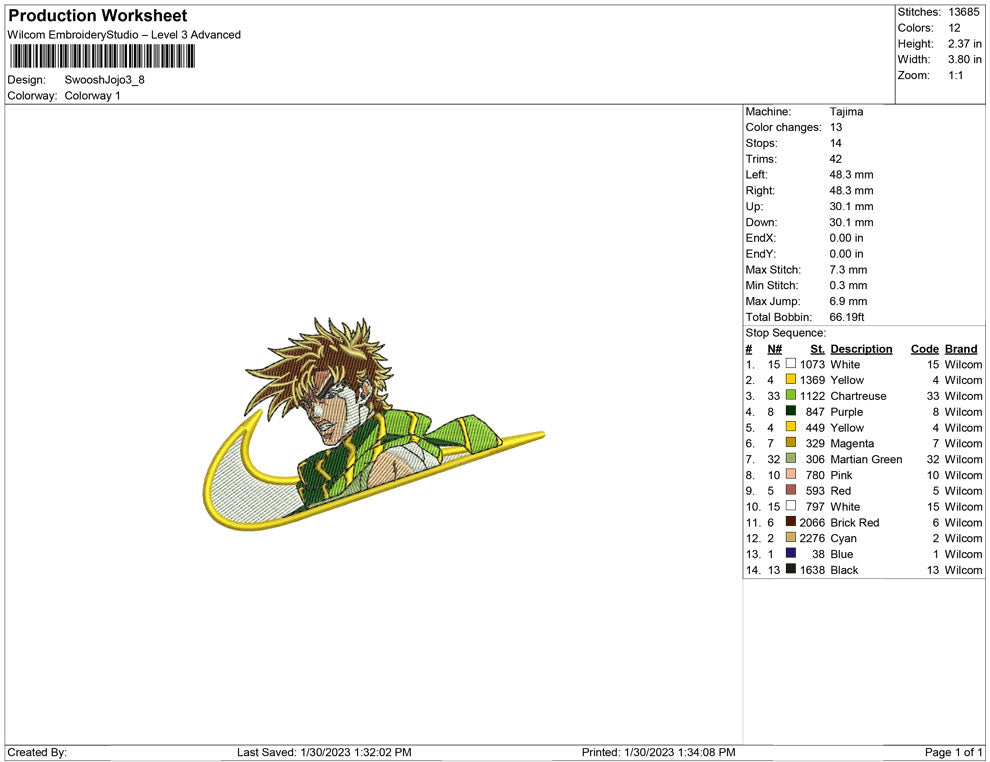Click the Colors value 12
The width and height of the screenshot is (990, 762).
coord(954,28)
